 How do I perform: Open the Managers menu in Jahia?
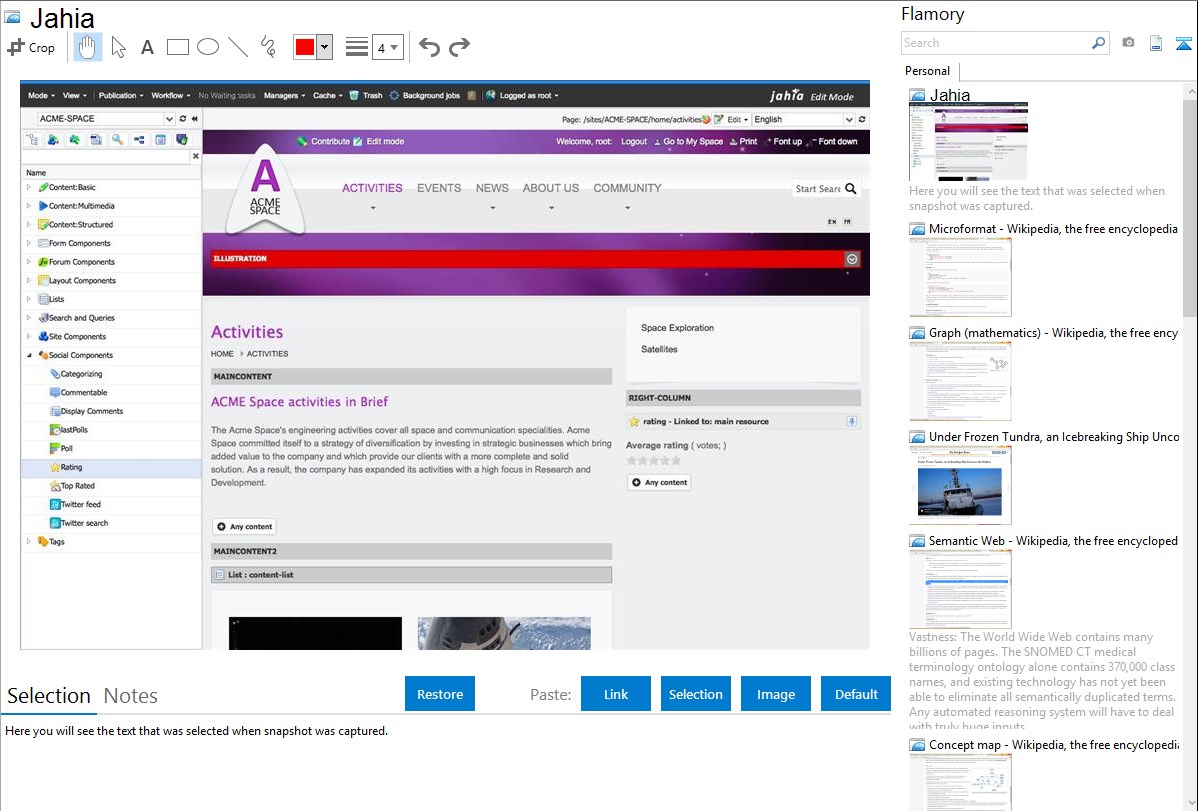284,96
